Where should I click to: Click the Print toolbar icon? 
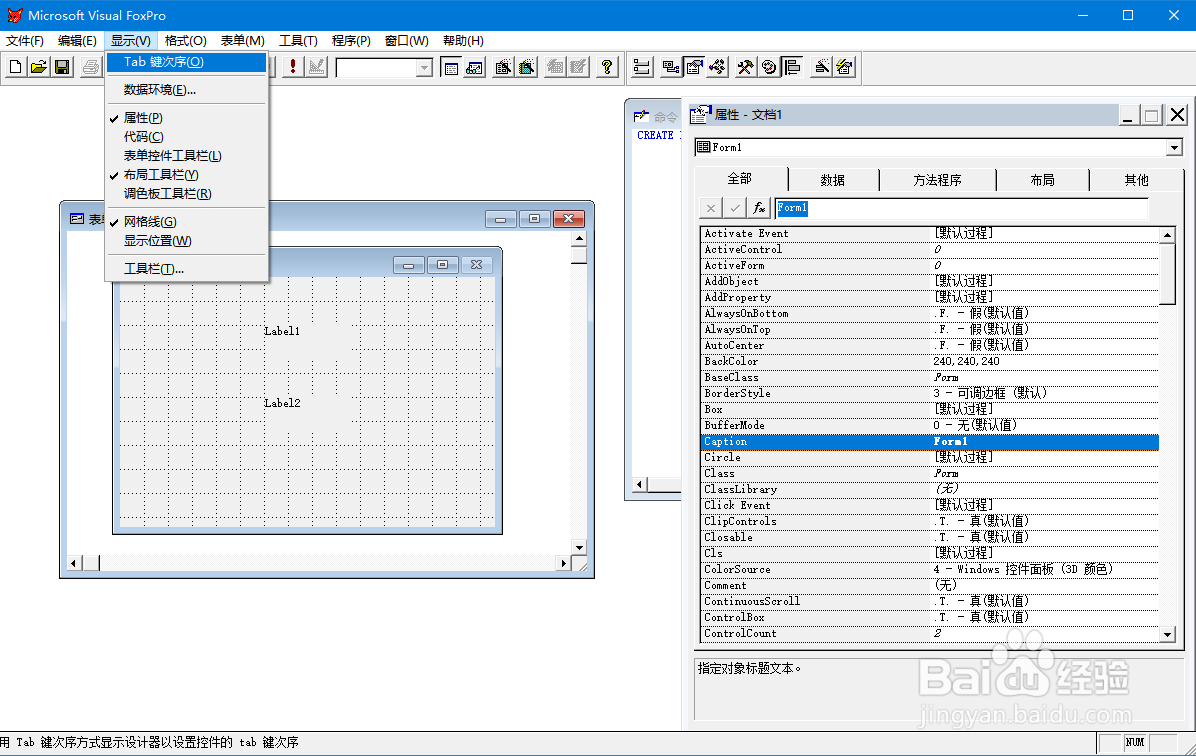(x=91, y=67)
